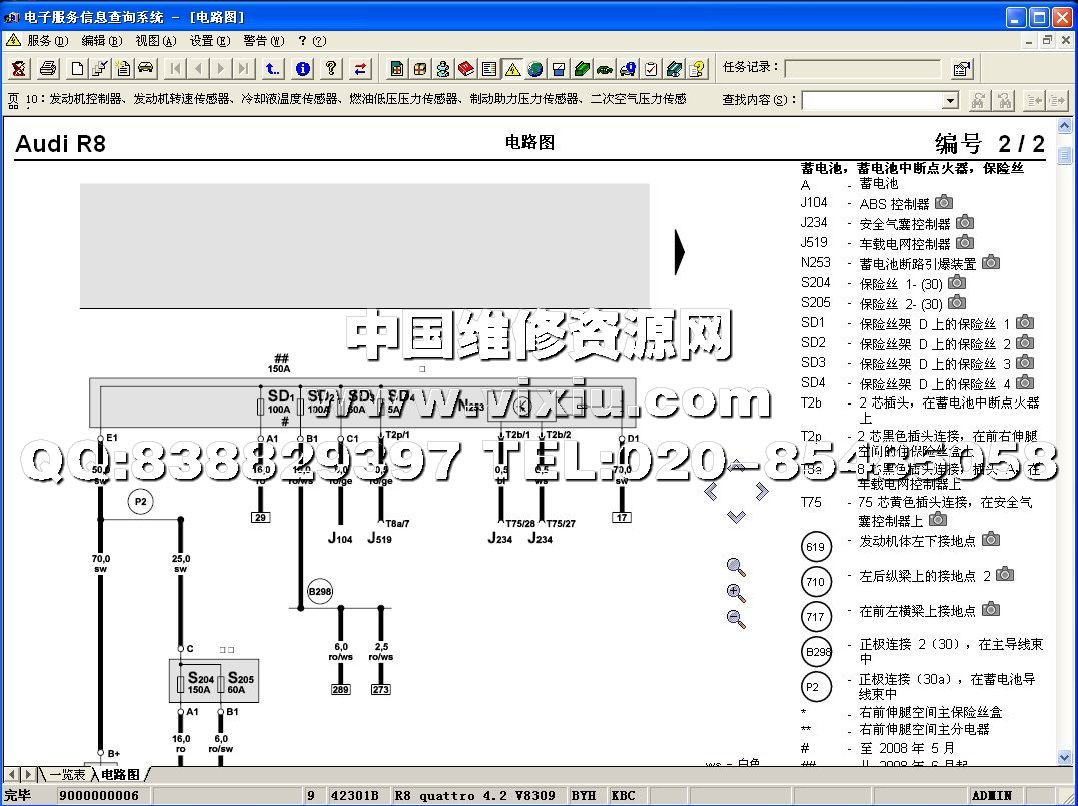Click the green book icon in the toolbar

(582, 68)
